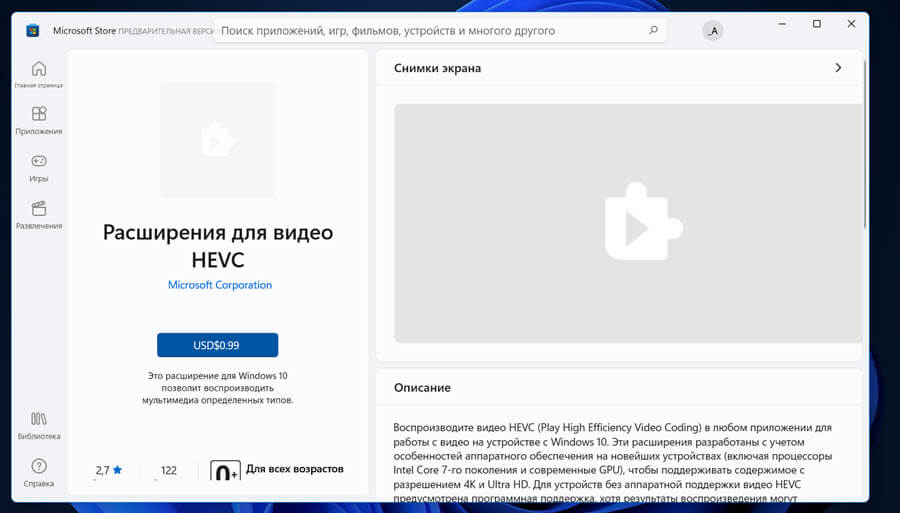Minimize the Microsoft Store window
Screen dimensions: 900x513
(x=782, y=24)
